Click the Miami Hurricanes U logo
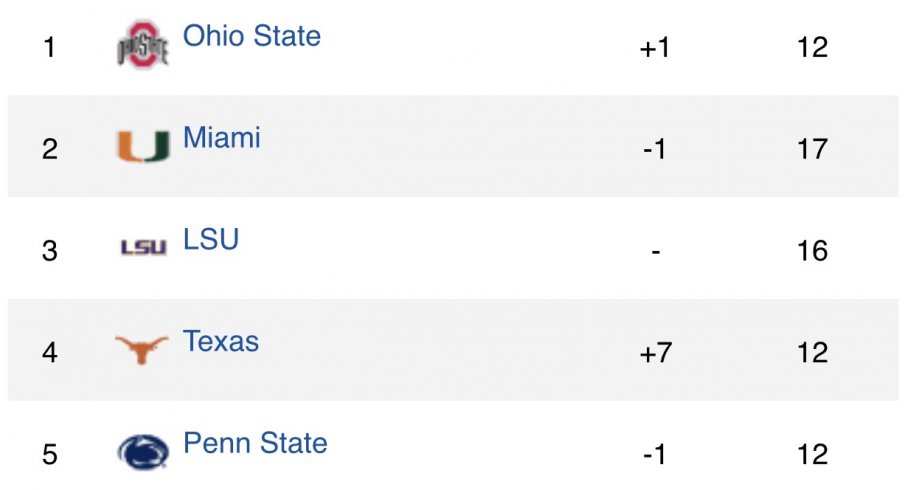 [143, 146]
